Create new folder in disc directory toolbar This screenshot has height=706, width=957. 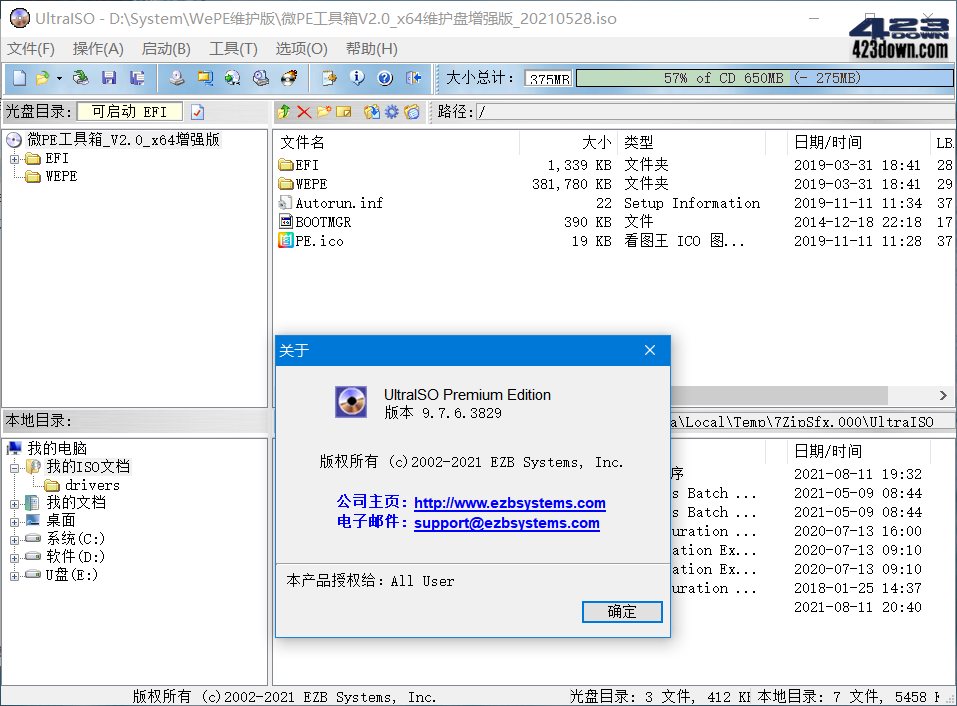pos(323,111)
